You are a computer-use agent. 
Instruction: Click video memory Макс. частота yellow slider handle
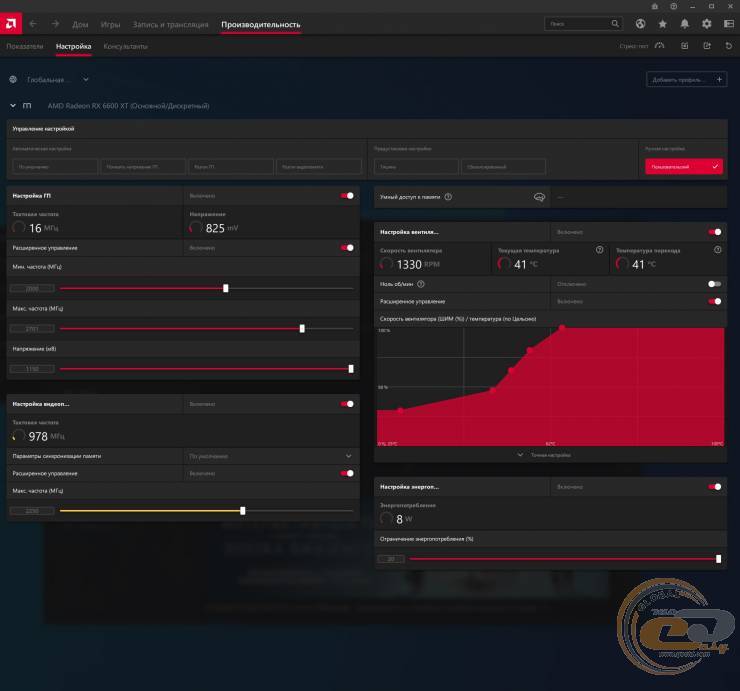click(x=243, y=511)
